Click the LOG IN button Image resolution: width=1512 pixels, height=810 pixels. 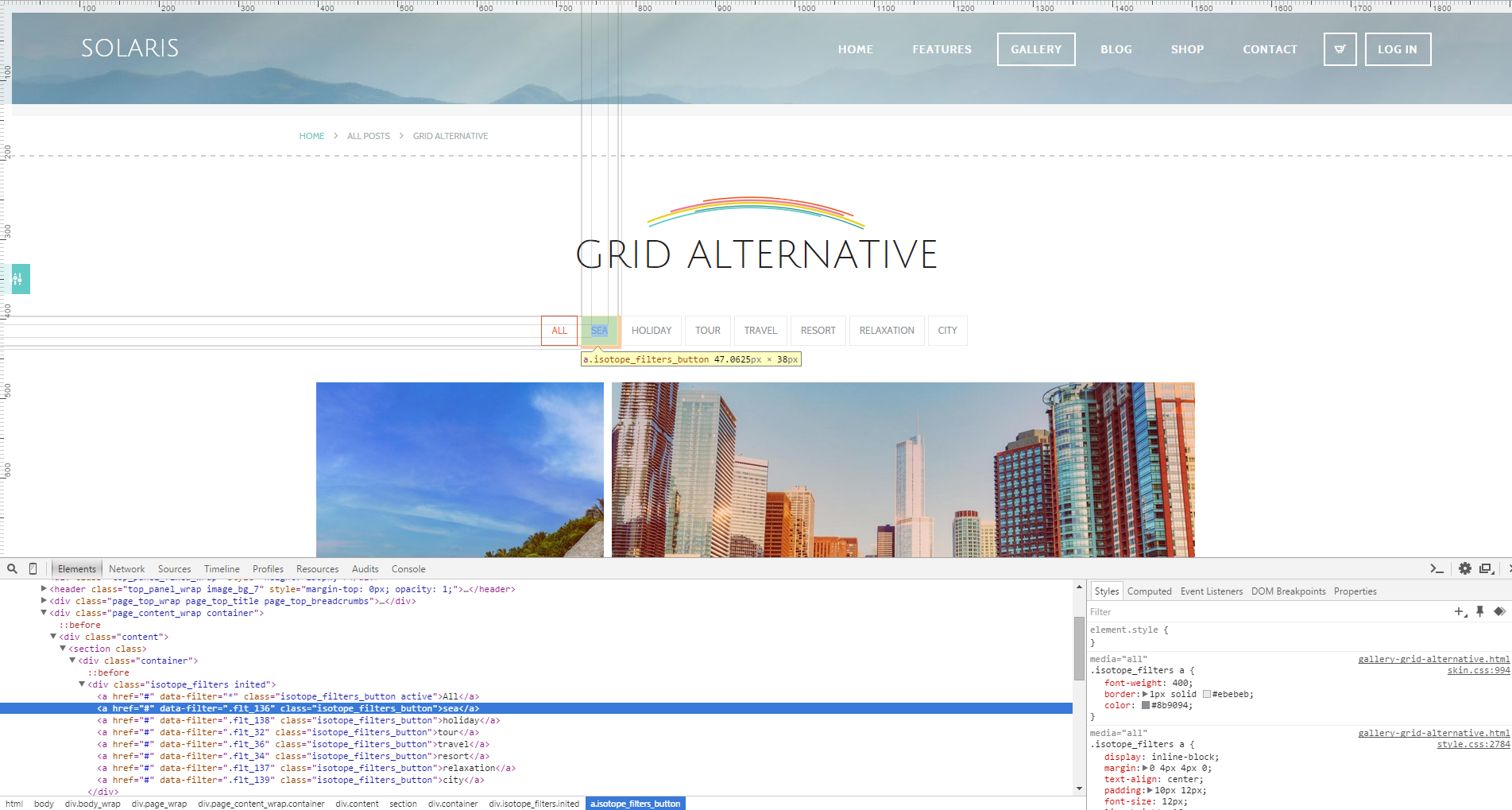[1397, 49]
